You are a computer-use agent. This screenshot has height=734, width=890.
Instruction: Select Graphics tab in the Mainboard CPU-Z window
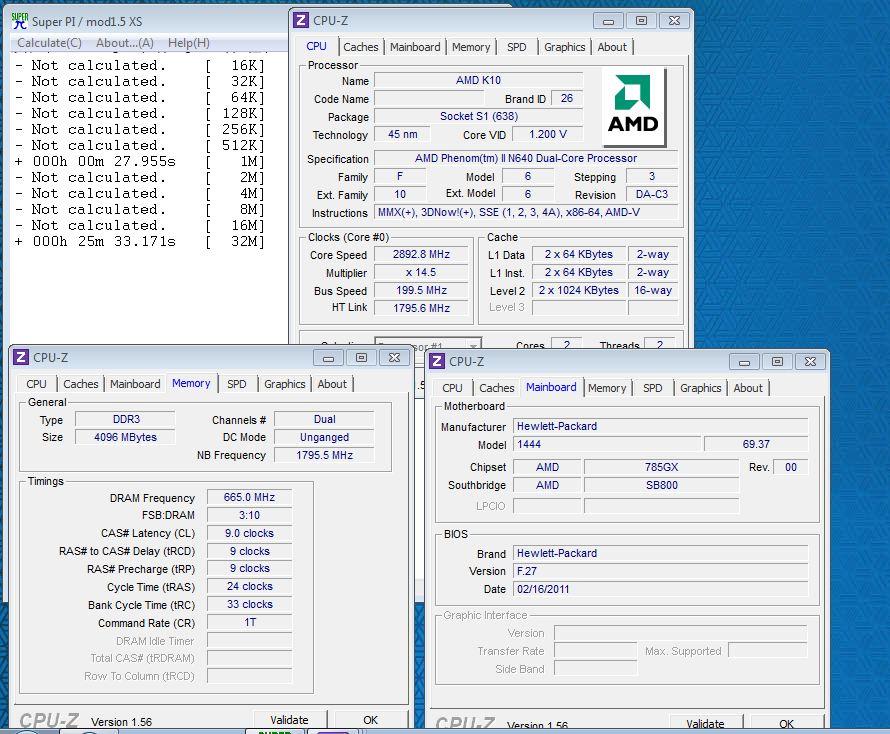(x=701, y=388)
